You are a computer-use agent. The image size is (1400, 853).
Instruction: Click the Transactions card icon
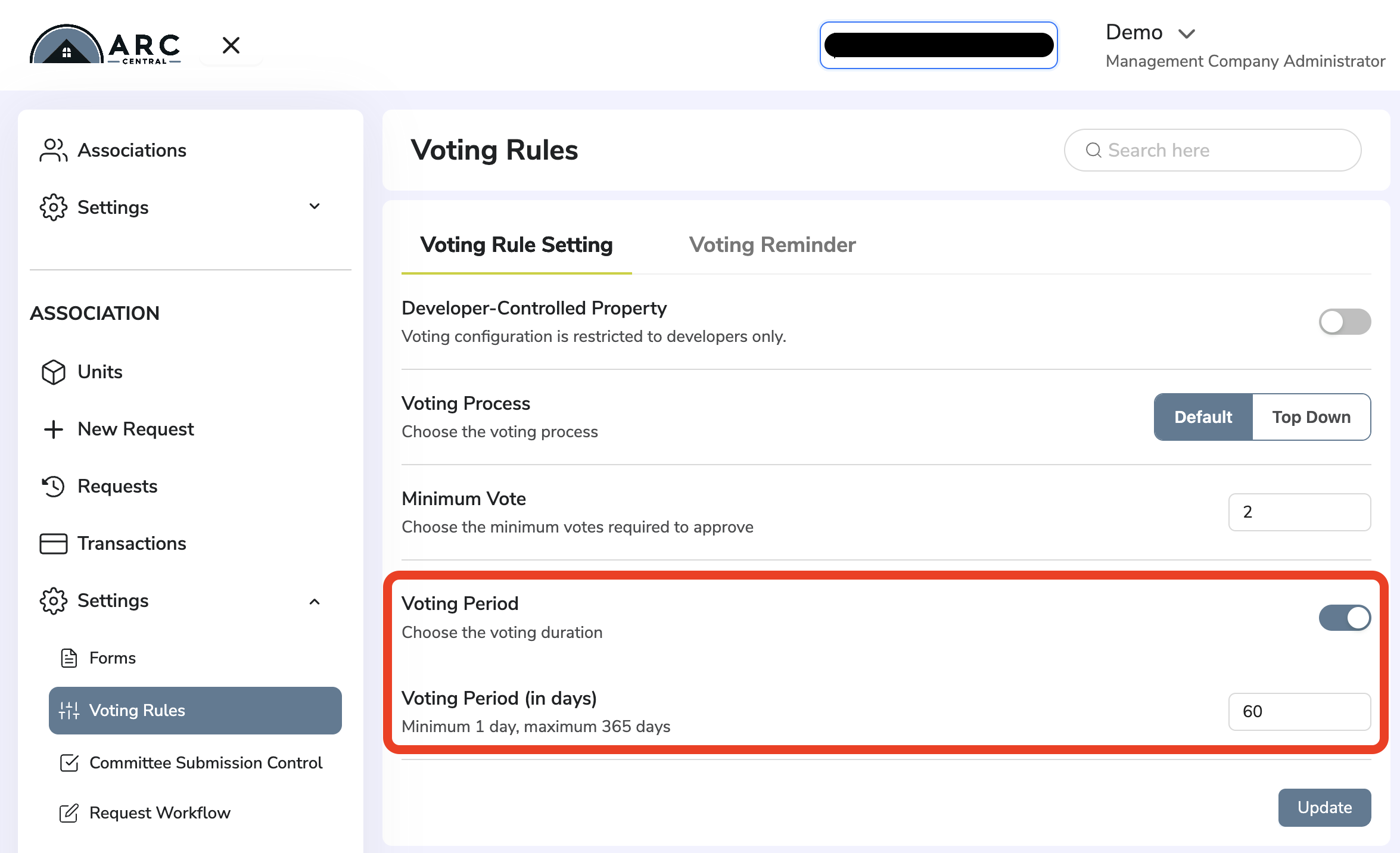tap(54, 543)
